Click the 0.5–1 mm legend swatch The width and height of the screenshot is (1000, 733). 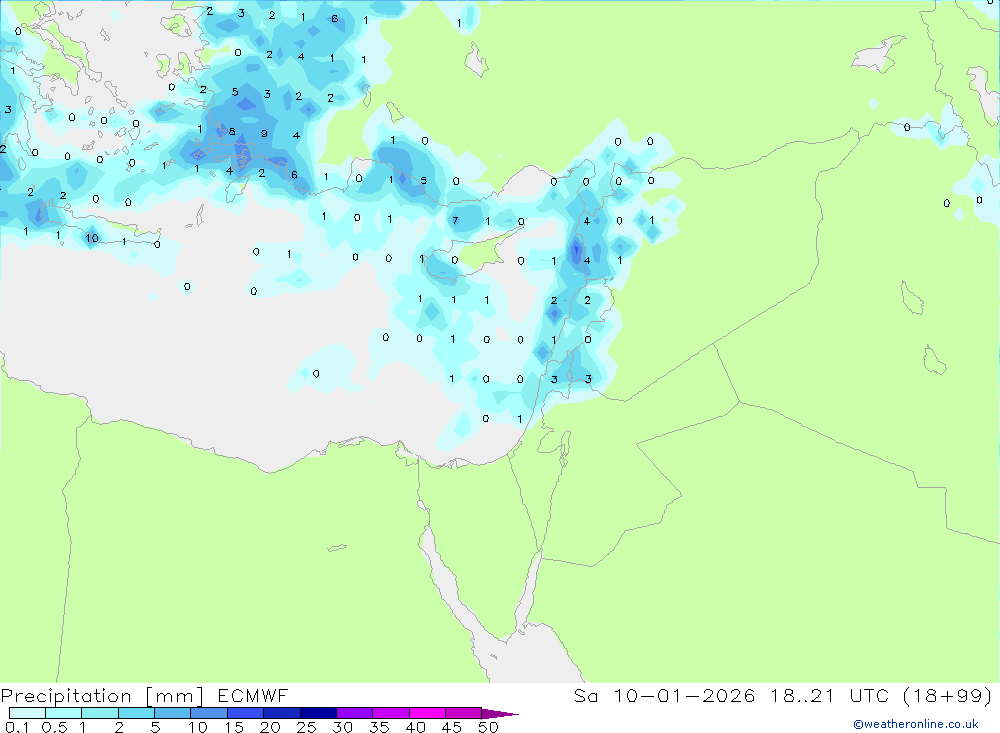pos(64,713)
